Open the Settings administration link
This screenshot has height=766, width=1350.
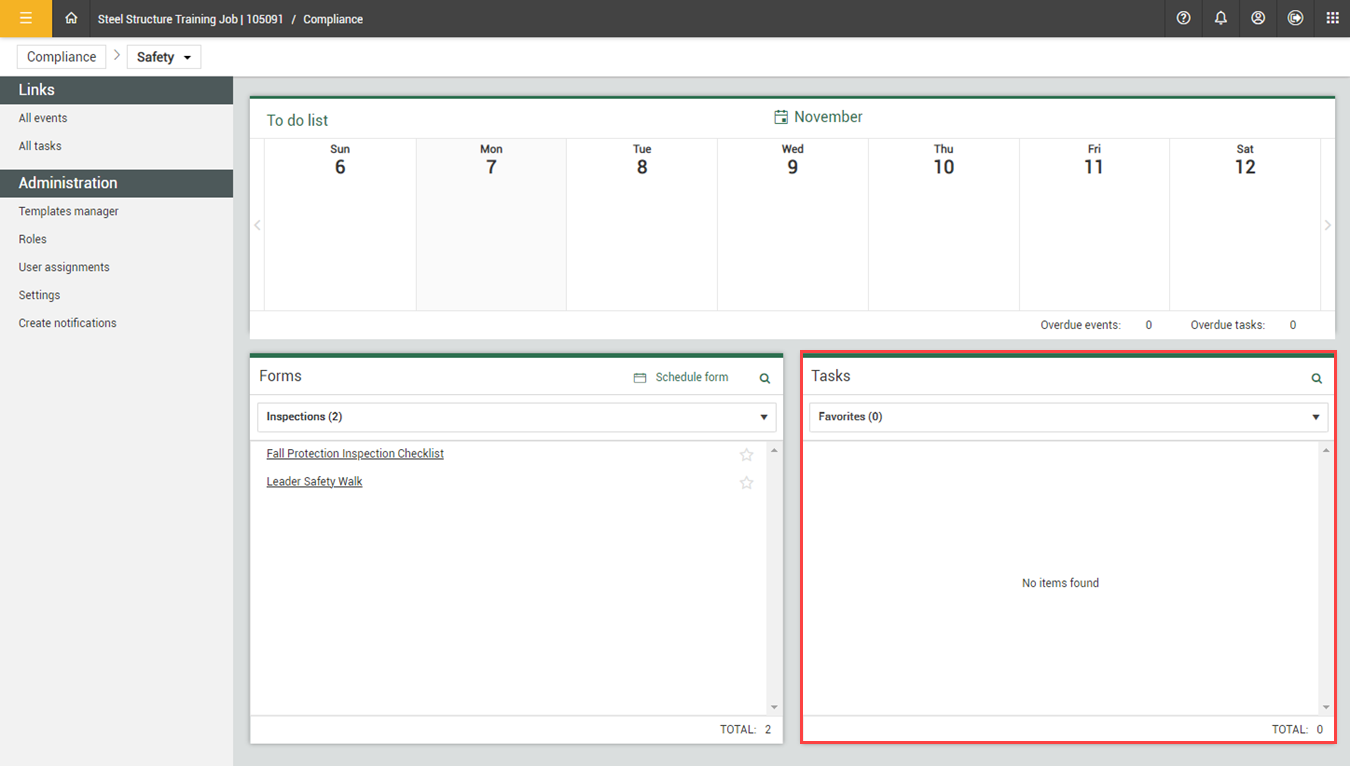pyautogui.click(x=39, y=295)
